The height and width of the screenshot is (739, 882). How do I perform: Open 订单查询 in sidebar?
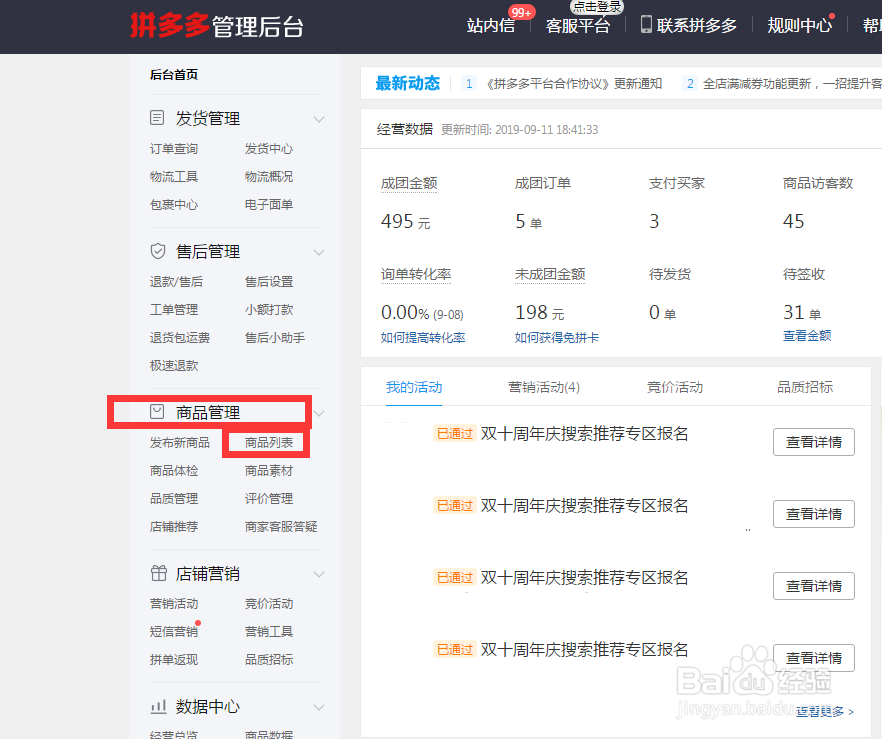(174, 148)
